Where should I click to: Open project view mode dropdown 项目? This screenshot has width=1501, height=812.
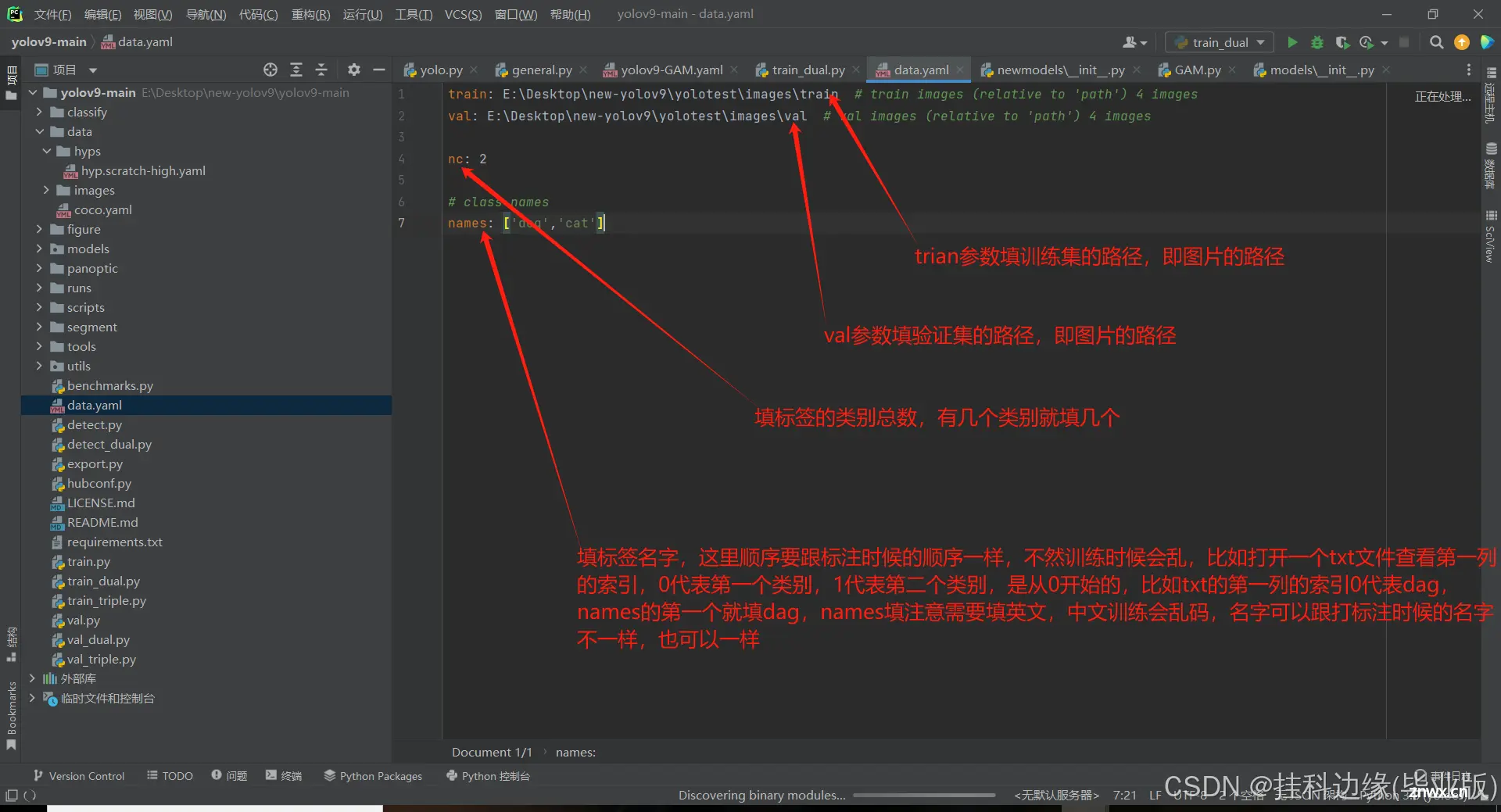66,70
